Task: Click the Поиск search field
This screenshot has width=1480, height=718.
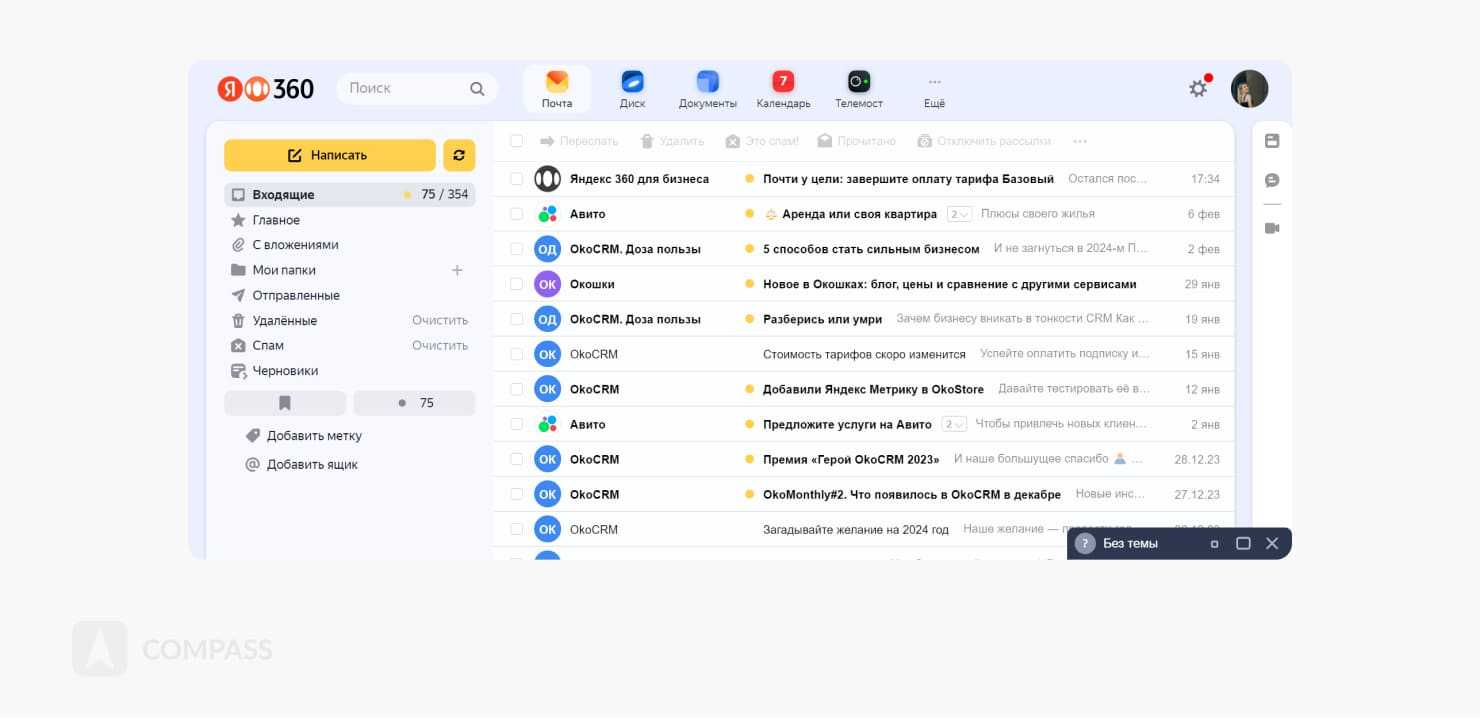Action: click(405, 88)
